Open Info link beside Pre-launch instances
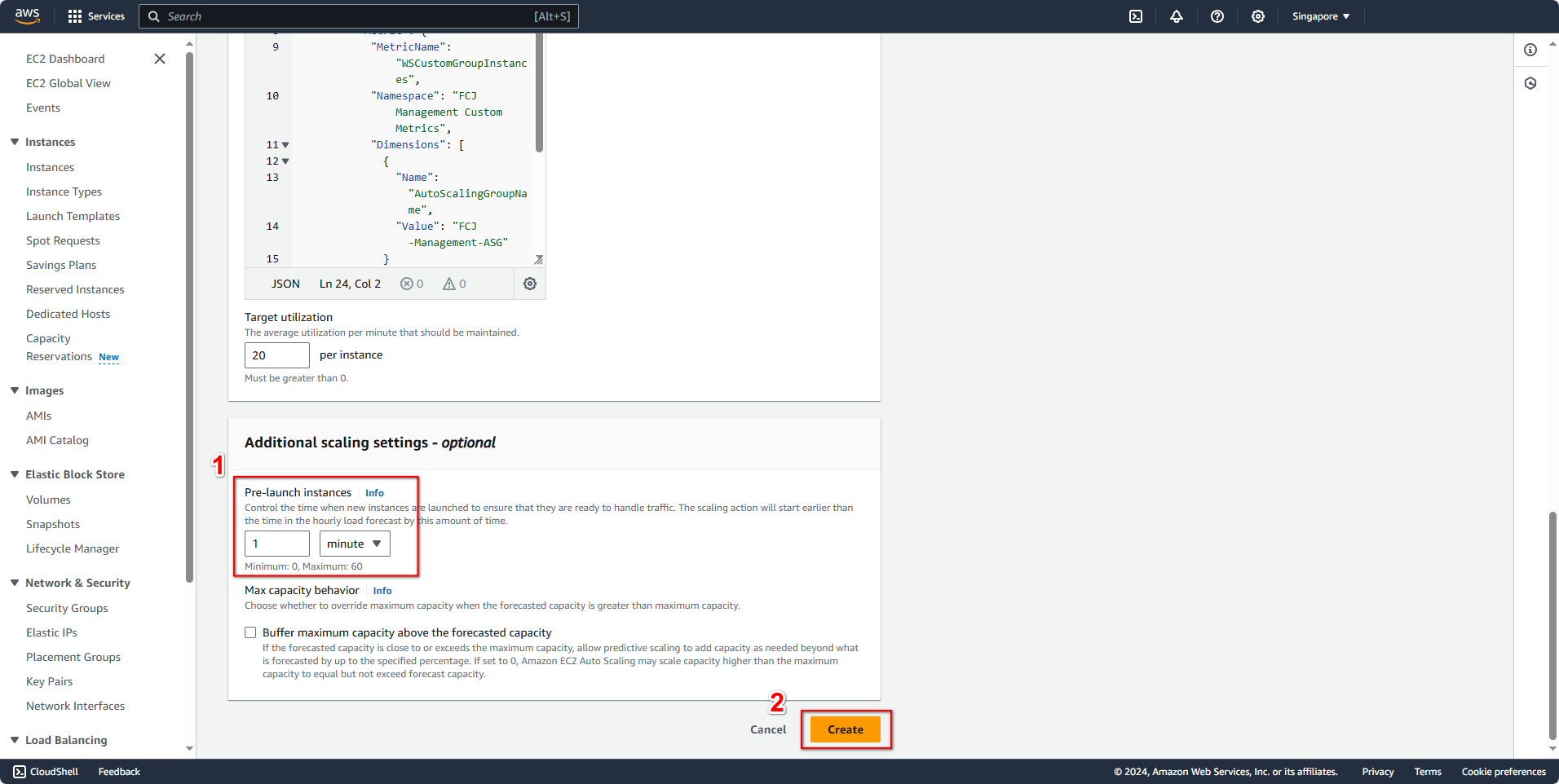The width and height of the screenshot is (1559, 784). (374, 493)
